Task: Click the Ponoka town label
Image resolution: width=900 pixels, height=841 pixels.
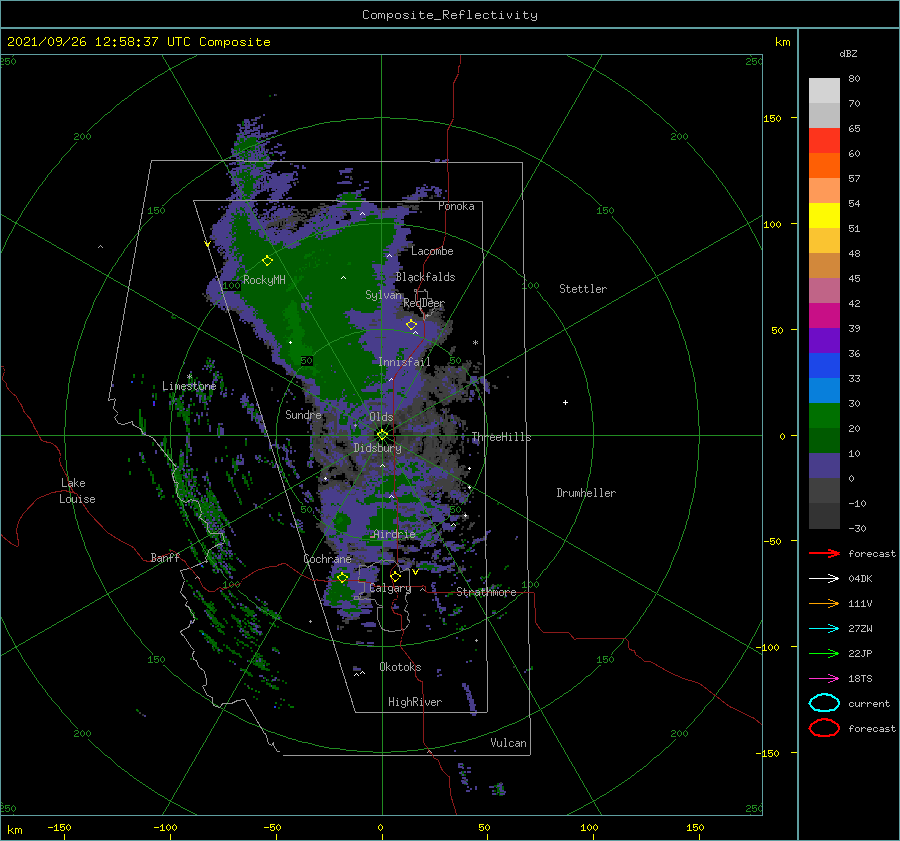Action: [x=456, y=206]
